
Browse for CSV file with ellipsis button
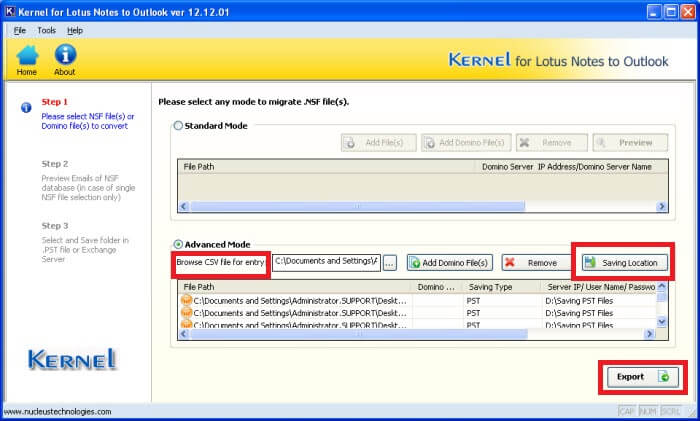tap(390, 263)
